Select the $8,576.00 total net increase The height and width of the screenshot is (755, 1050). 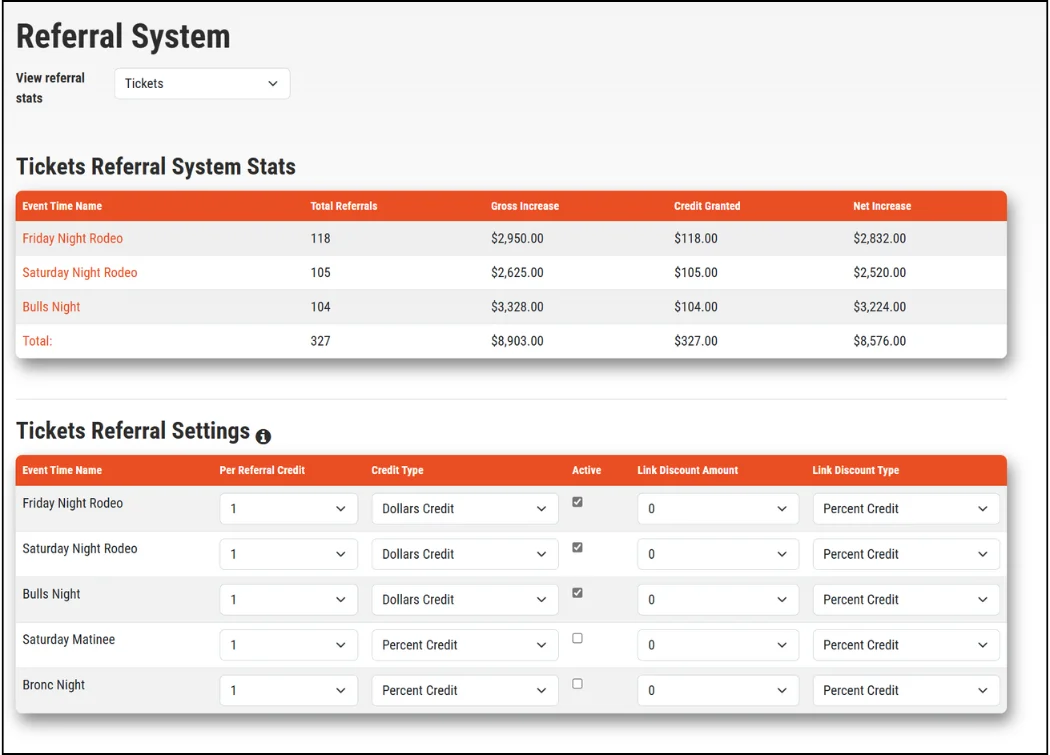click(x=879, y=341)
